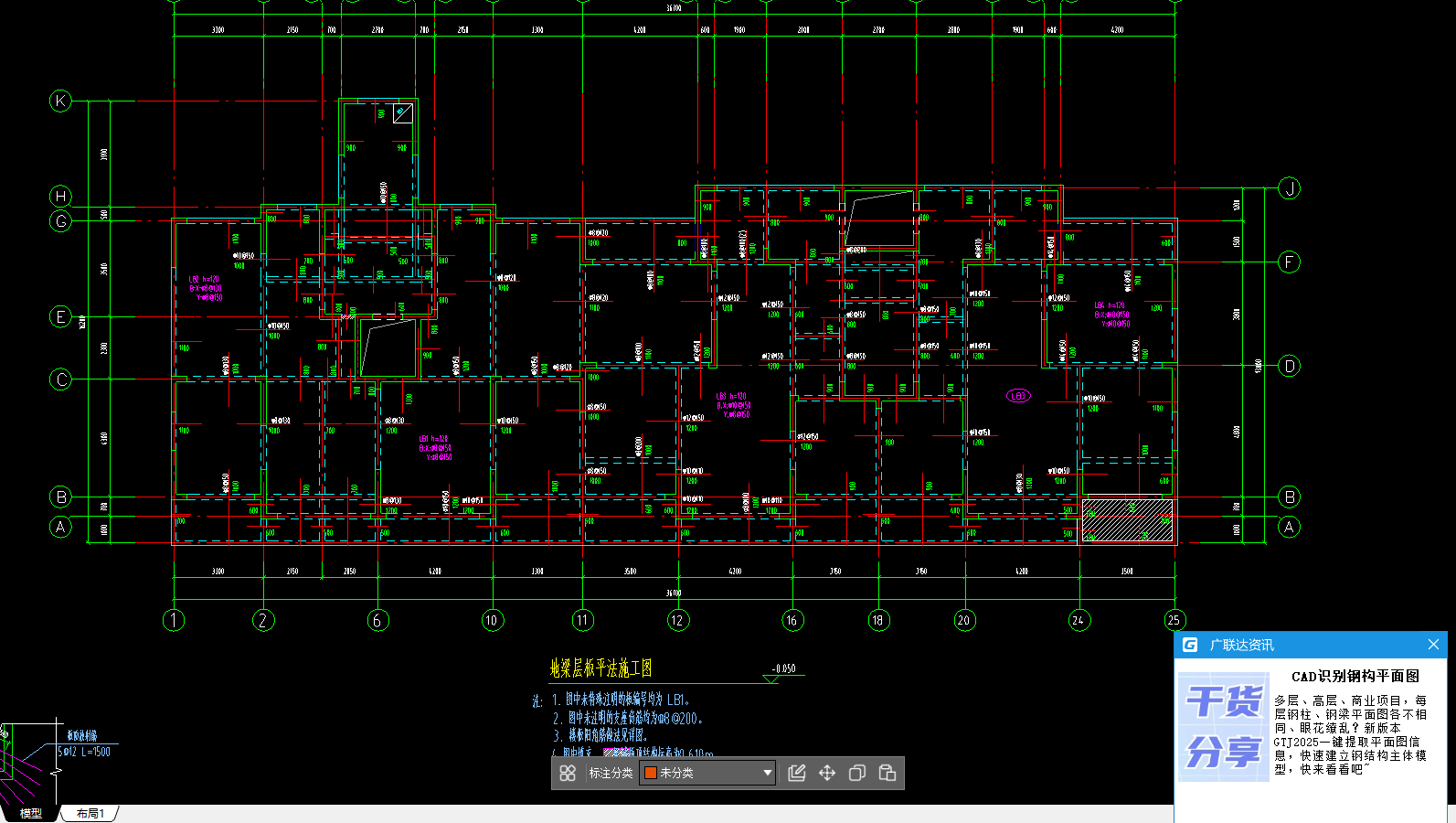This screenshot has width=1456, height=823.
Task: Select grid axis bubble 25
Action: 1174,620
